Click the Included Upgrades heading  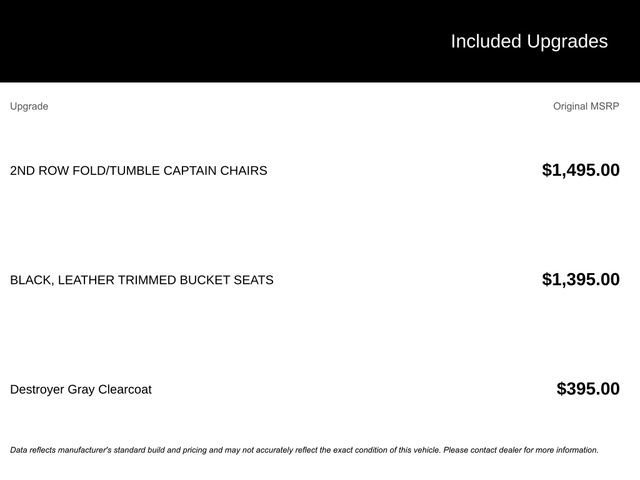pyautogui.click(x=528, y=41)
